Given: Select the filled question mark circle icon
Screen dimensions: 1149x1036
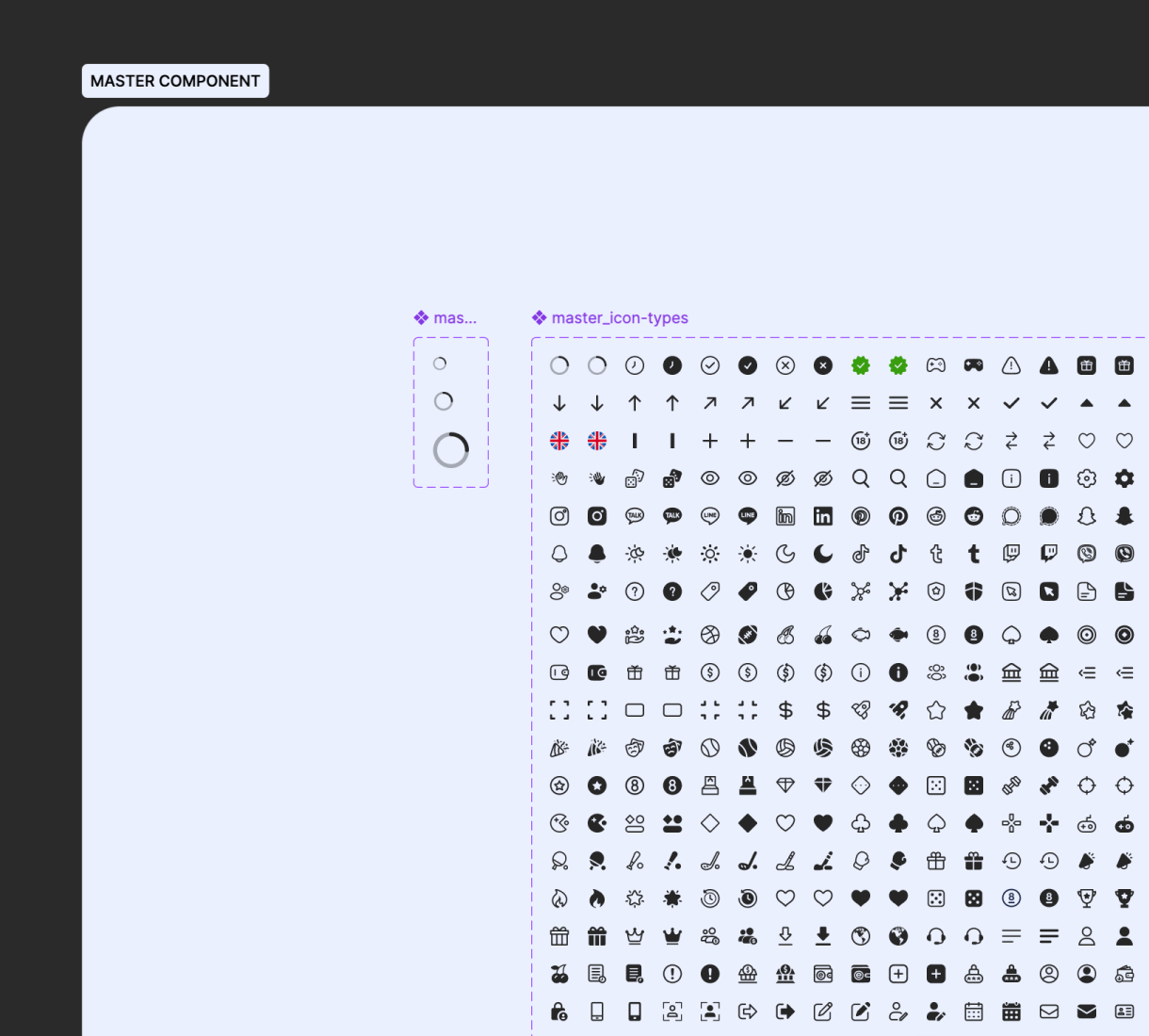Looking at the screenshot, I should [x=672, y=591].
